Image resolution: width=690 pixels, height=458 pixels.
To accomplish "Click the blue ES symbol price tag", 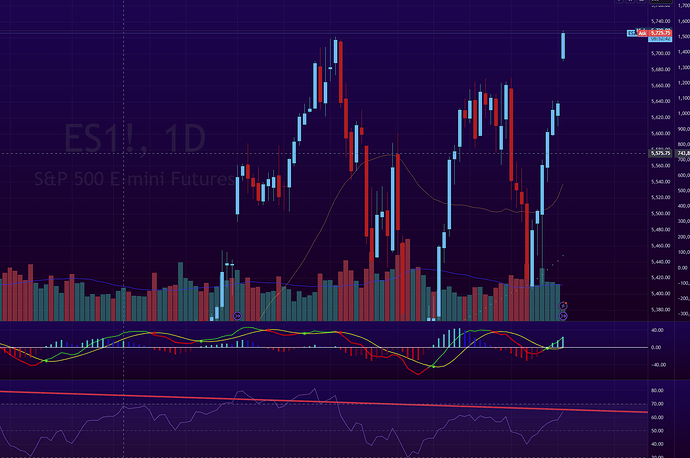I will (x=631, y=33).
